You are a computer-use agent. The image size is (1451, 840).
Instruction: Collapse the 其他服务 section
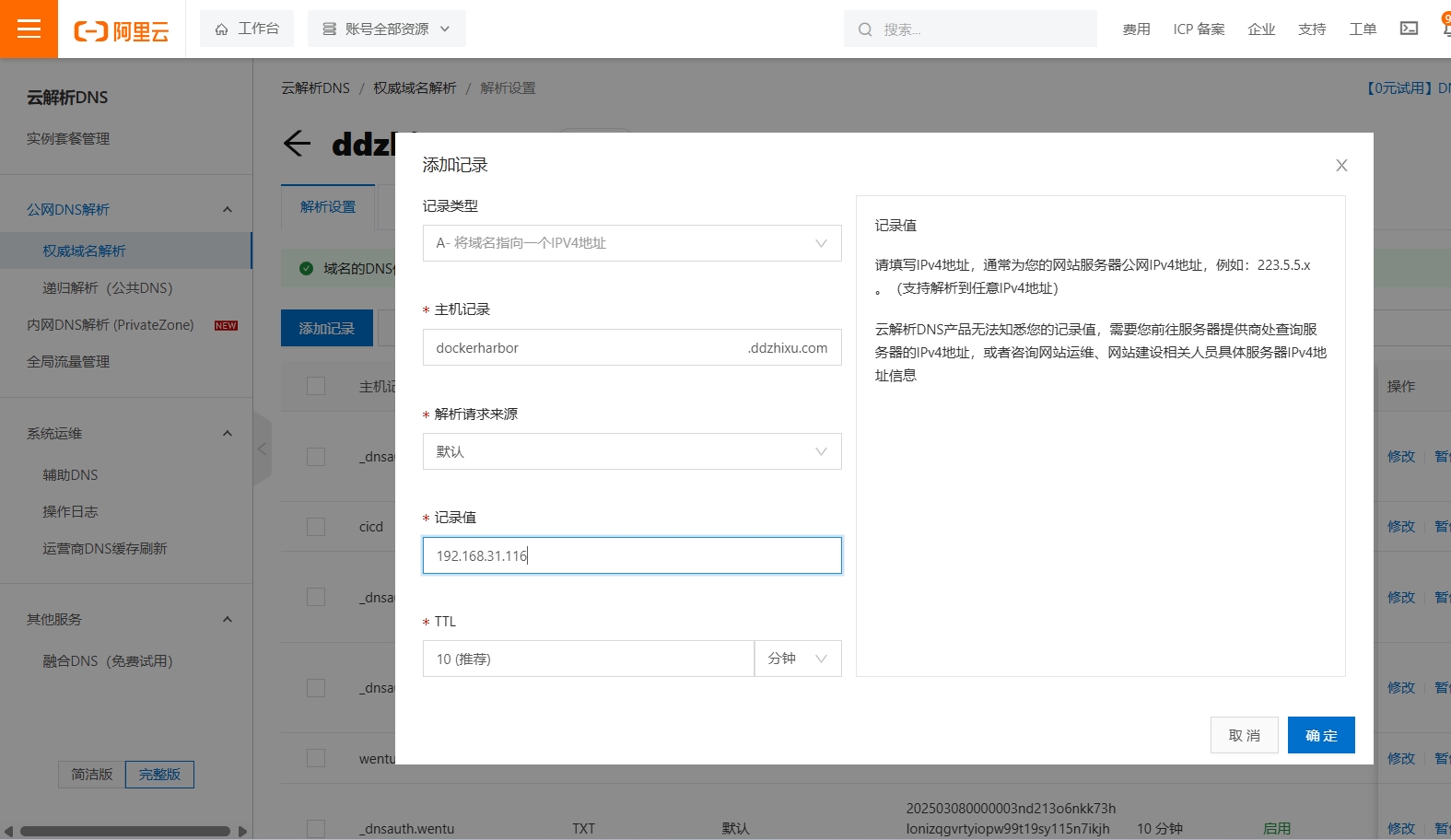click(x=227, y=620)
